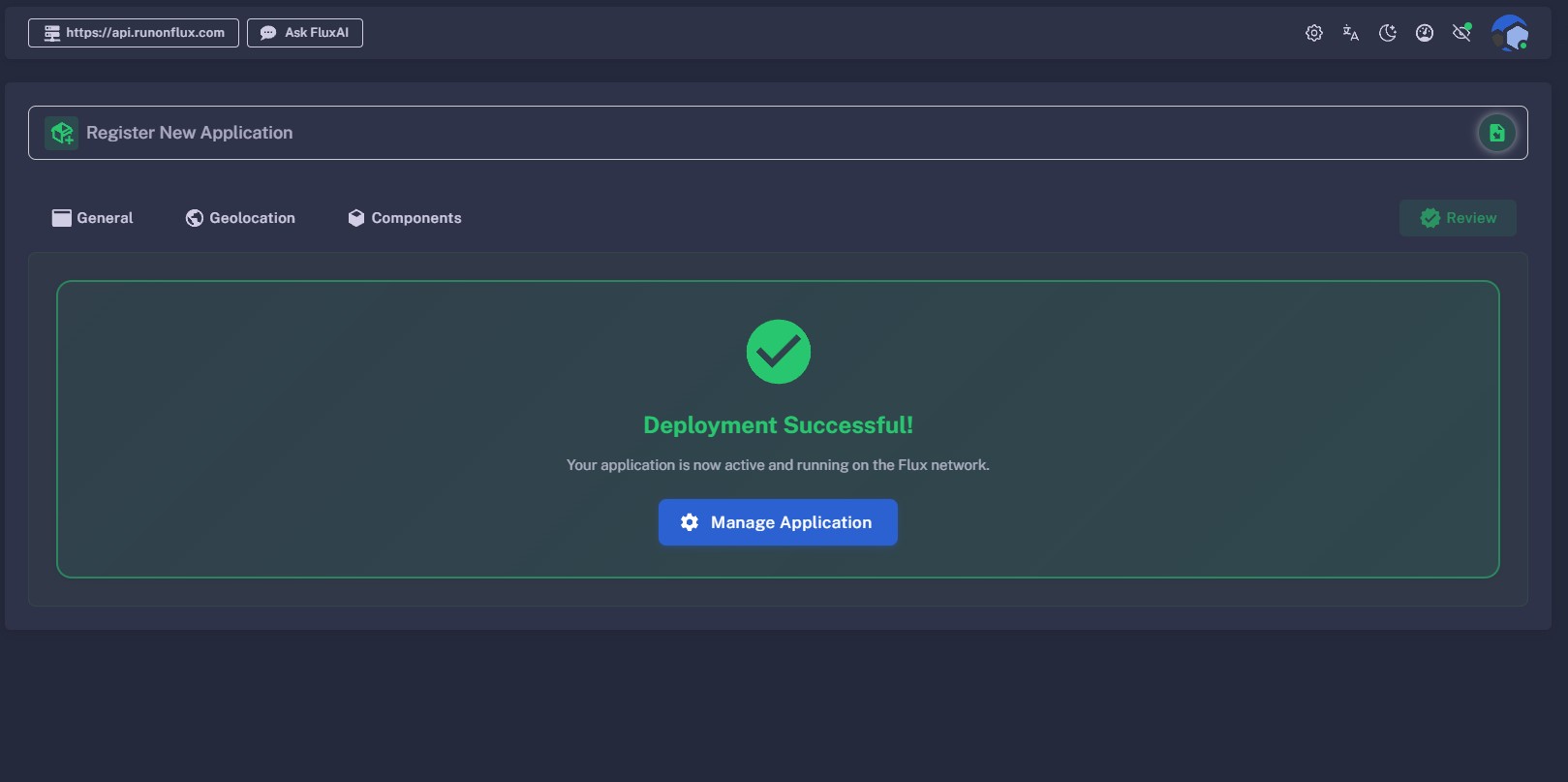Click the Register New Application title text
1568x782 pixels.
pyautogui.click(x=189, y=133)
